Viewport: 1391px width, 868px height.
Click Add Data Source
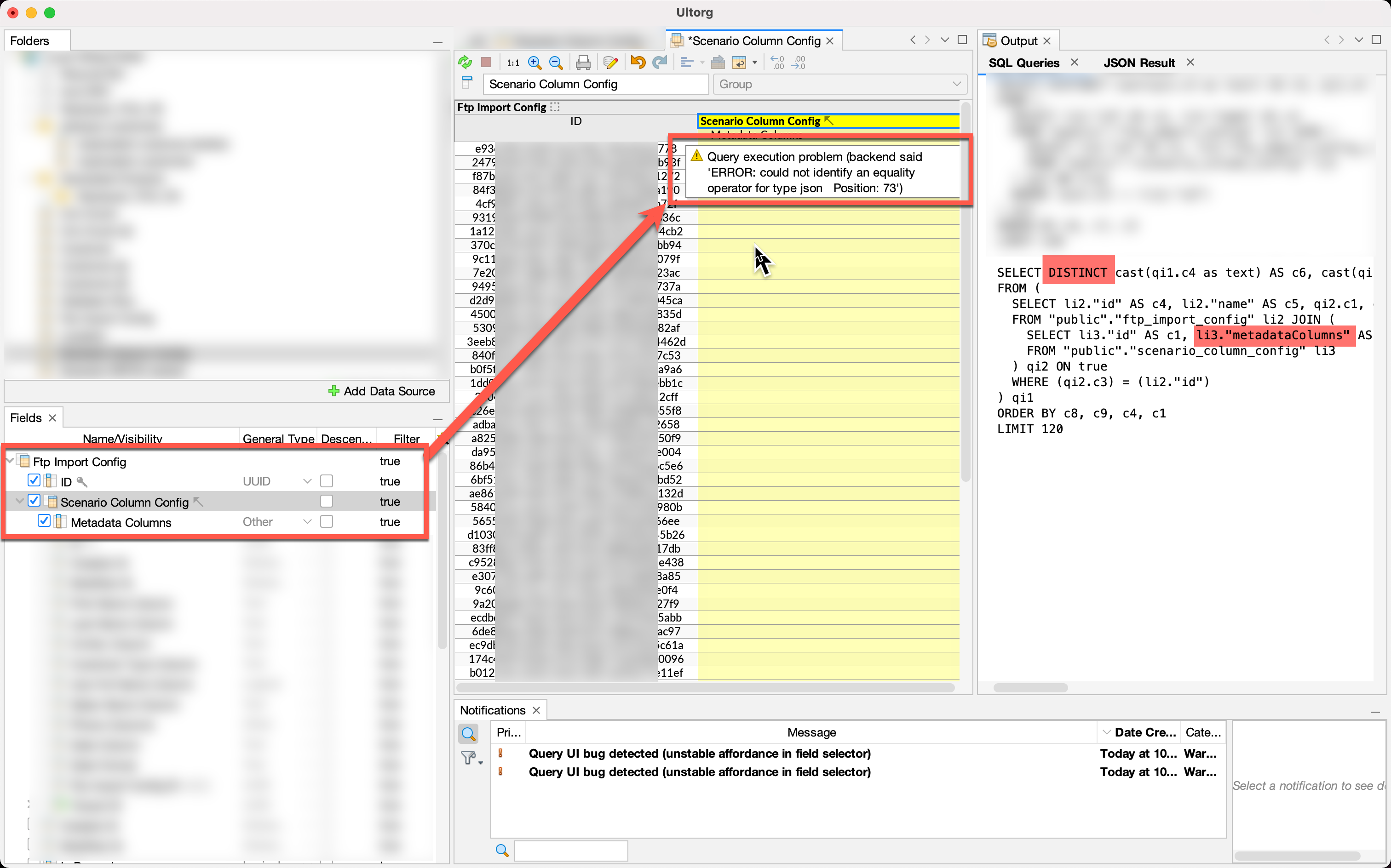(381, 391)
